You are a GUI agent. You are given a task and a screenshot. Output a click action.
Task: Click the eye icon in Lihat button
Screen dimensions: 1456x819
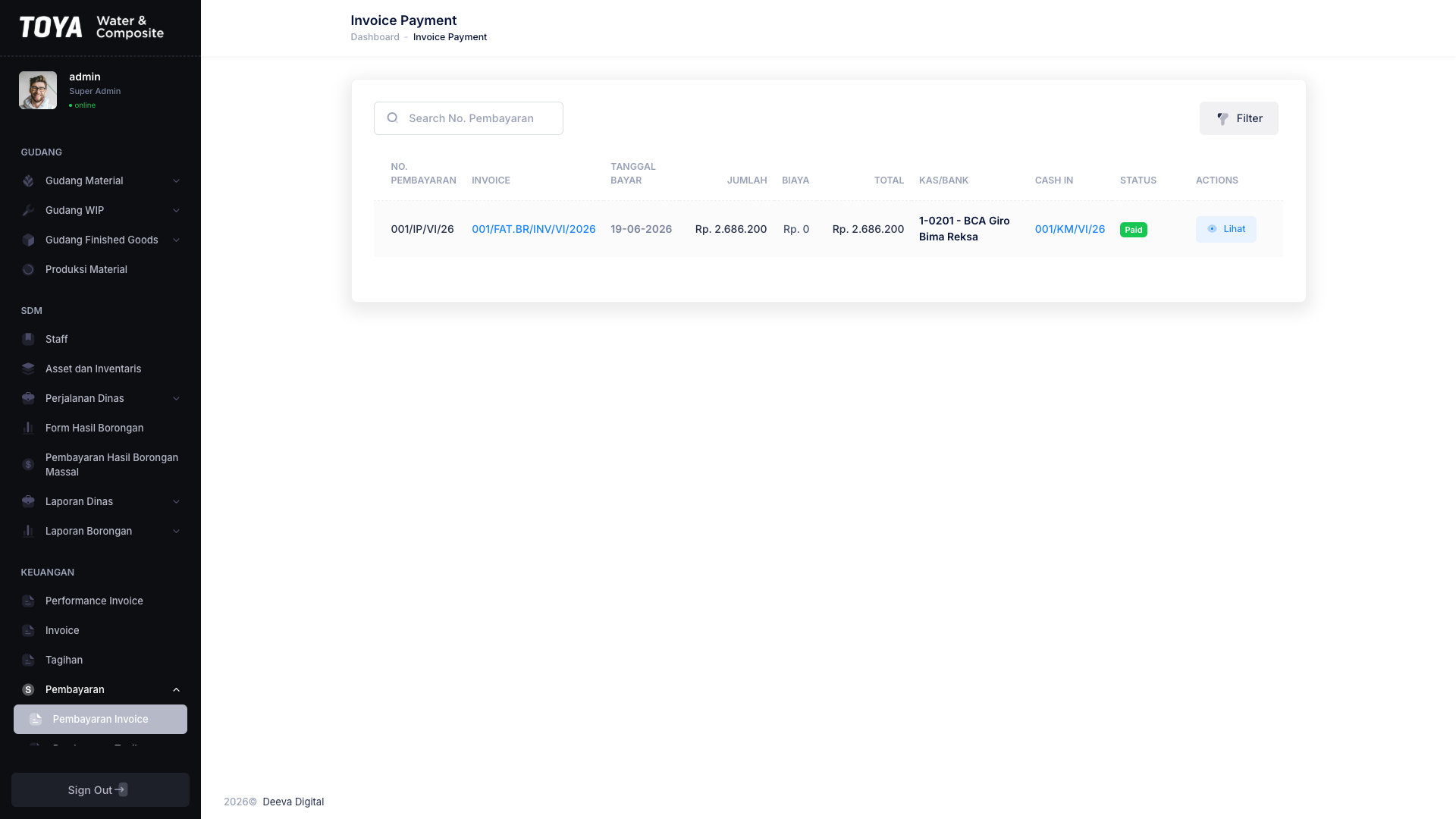[x=1212, y=228]
